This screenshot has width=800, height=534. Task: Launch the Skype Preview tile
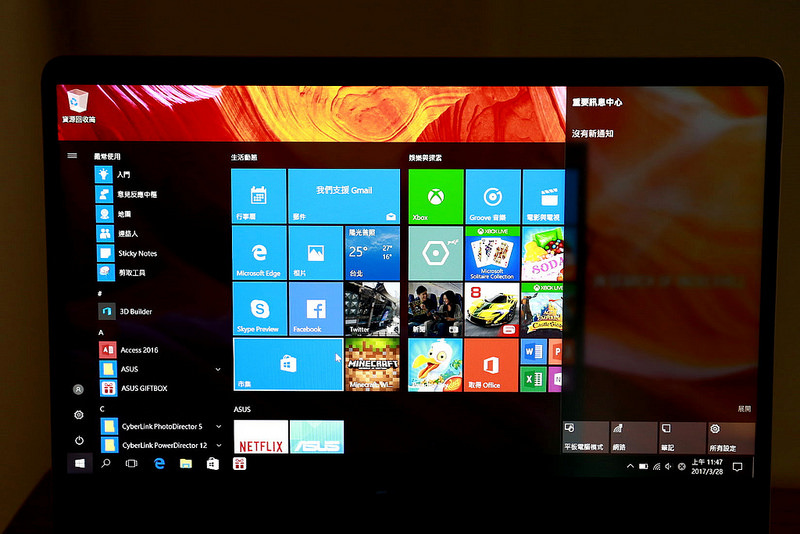tap(259, 309)
